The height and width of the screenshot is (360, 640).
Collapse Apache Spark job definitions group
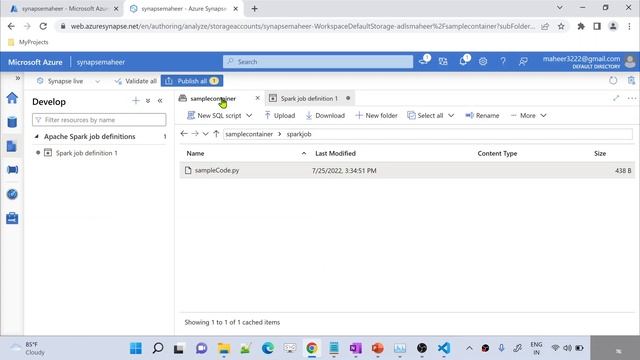click(x=36, y=136)
